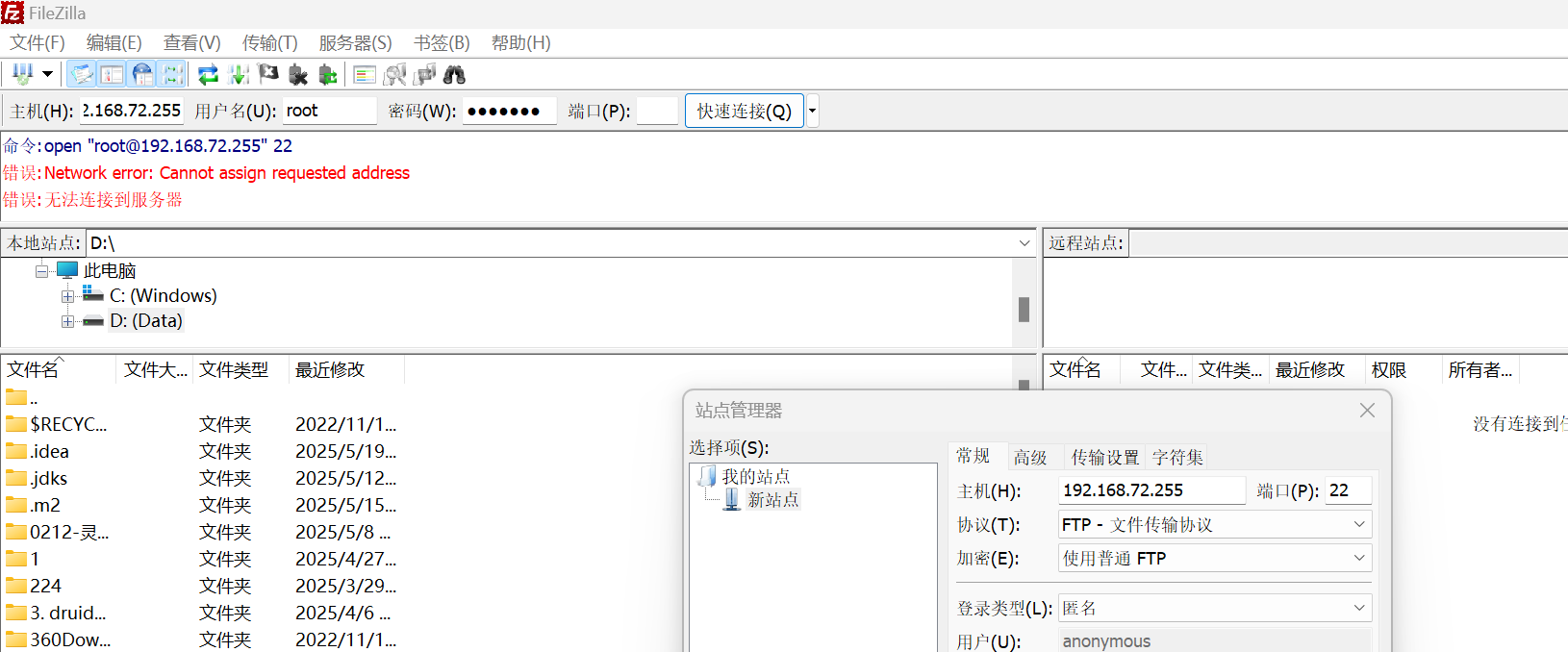This screenshot has height=652, width=1568.
Task: Click Site Manager 主机(H) field
Action: 1151,490
